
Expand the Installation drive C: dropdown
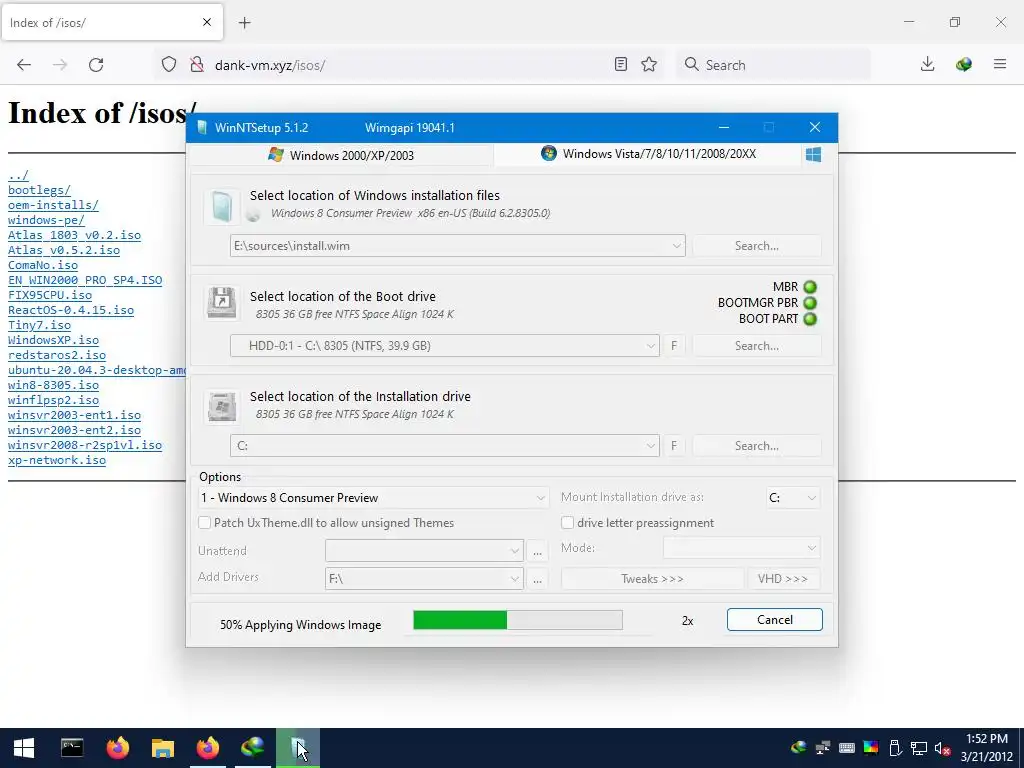[x=650, y=445]
